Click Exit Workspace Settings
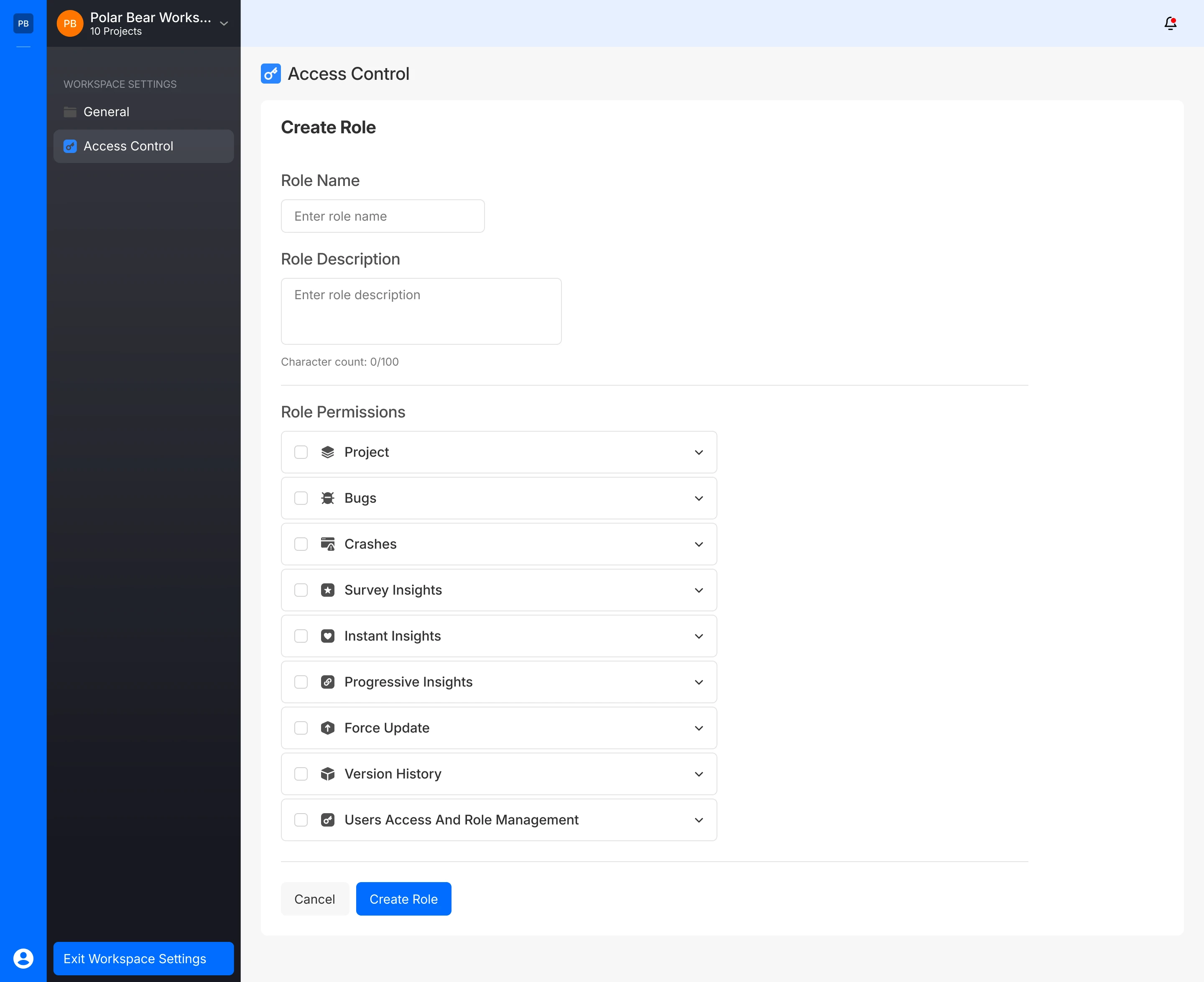Image resolution: width=1204 pixels, height=982 pixels. [x=143, y=958]
